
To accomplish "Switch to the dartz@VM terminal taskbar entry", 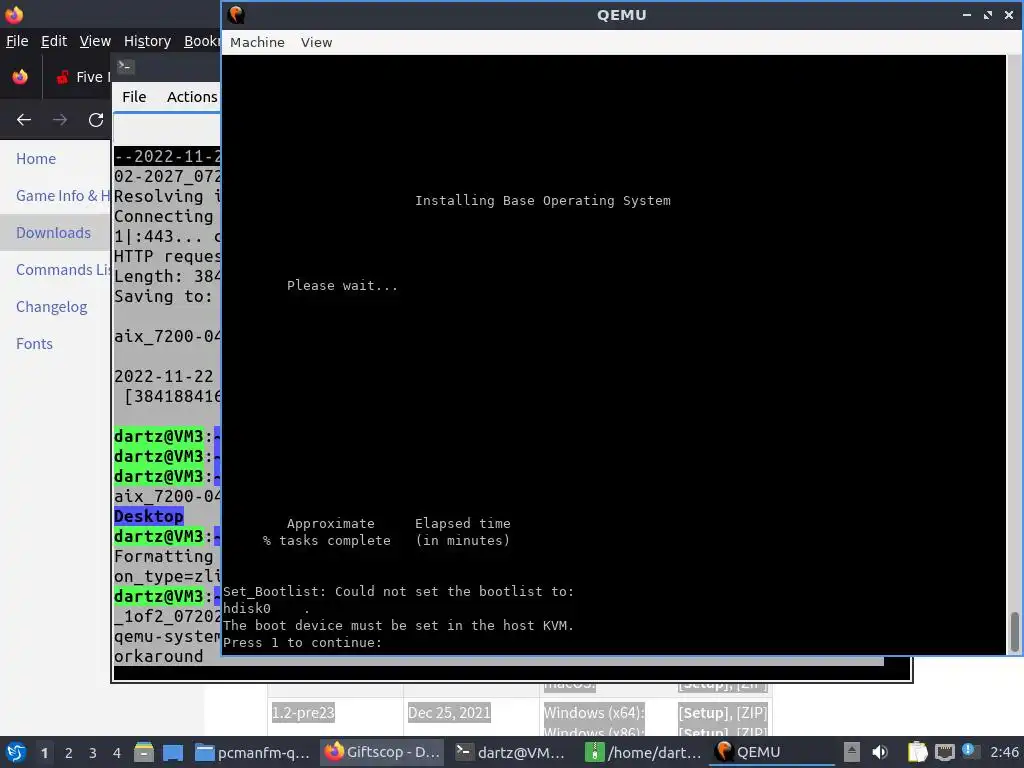I will 511,752.
